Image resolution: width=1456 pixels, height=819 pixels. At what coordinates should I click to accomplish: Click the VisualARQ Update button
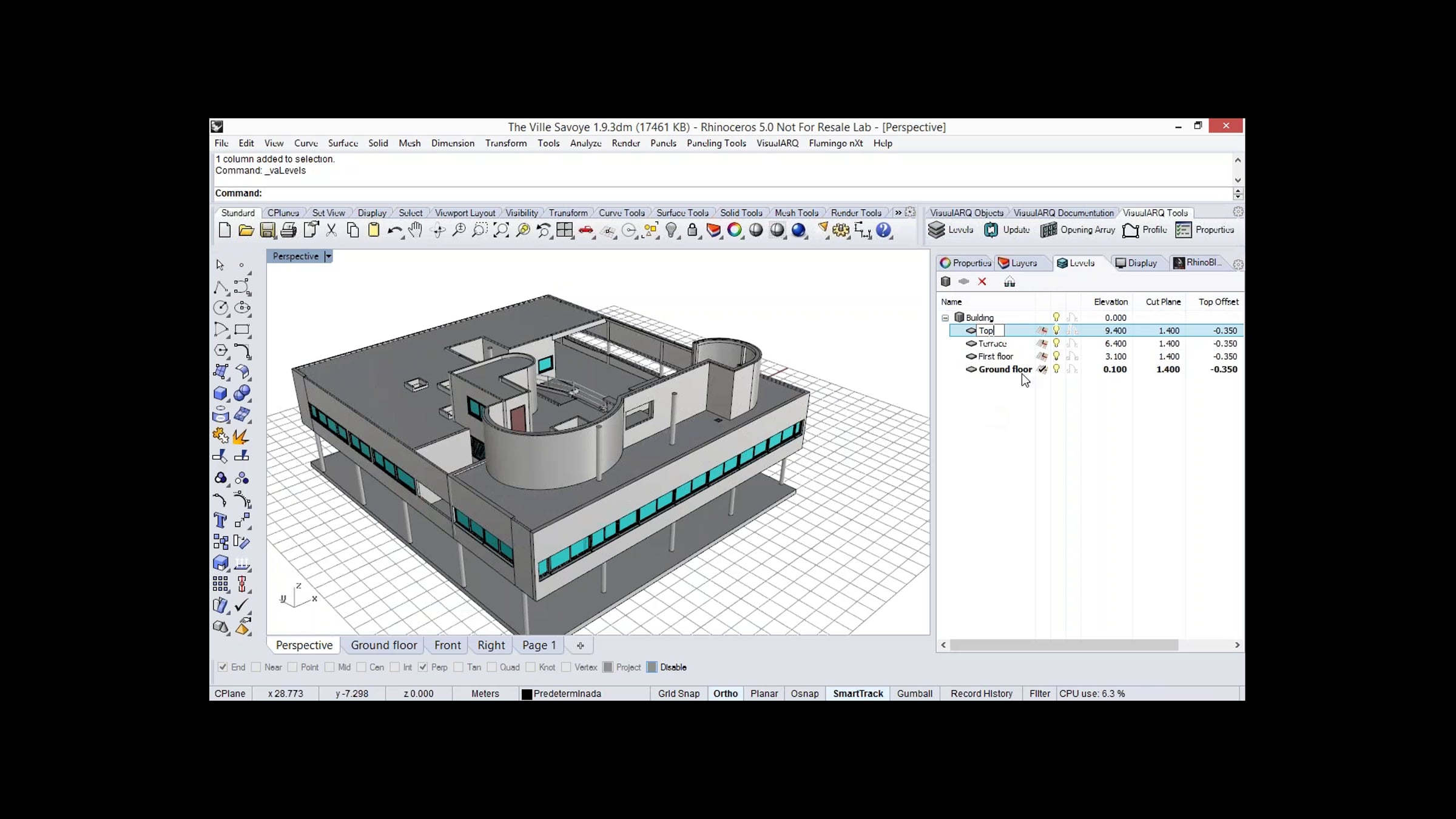tap(1007, 230)
